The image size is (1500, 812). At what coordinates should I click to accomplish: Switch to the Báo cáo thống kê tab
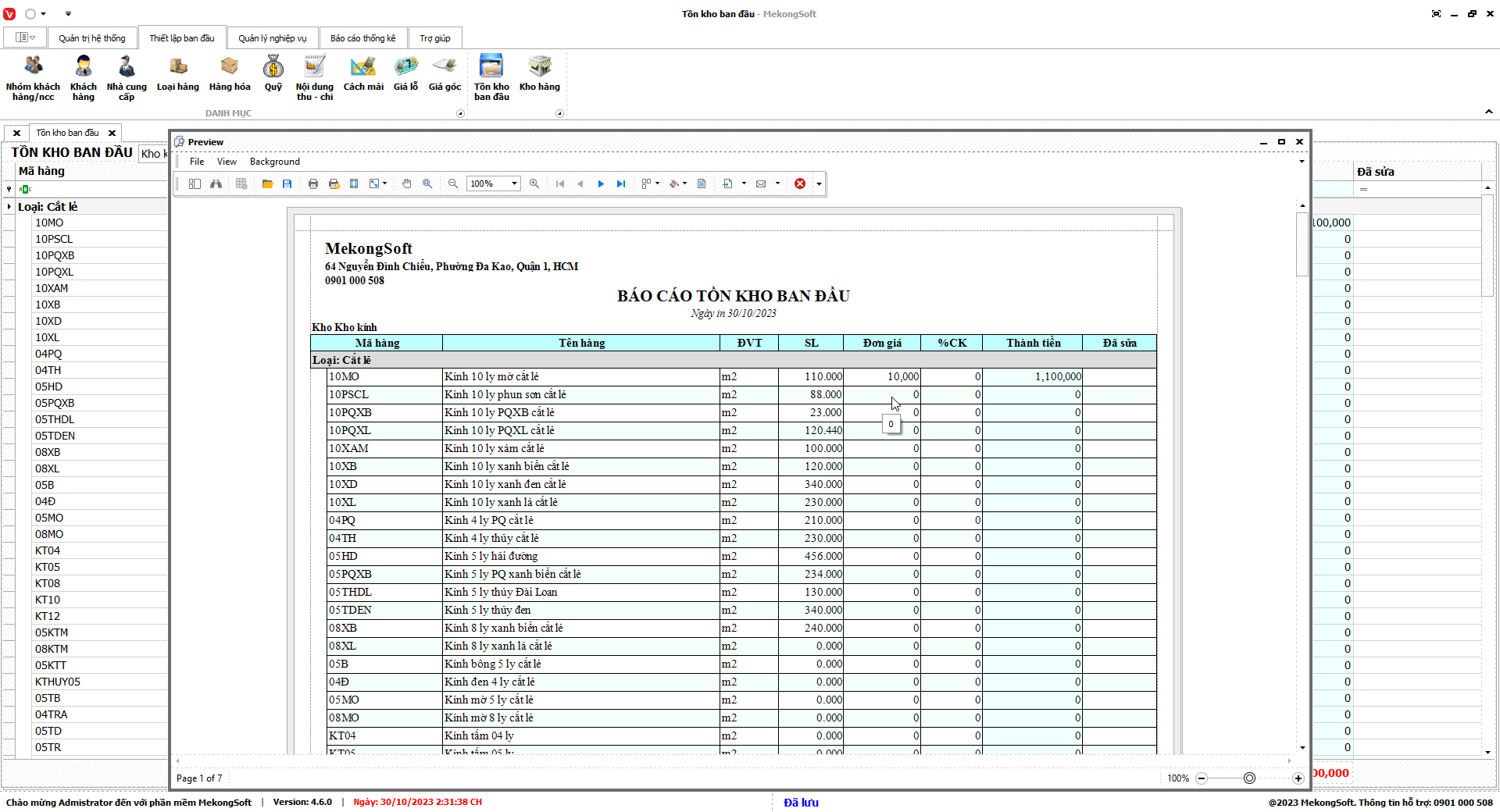click(362, 38)
